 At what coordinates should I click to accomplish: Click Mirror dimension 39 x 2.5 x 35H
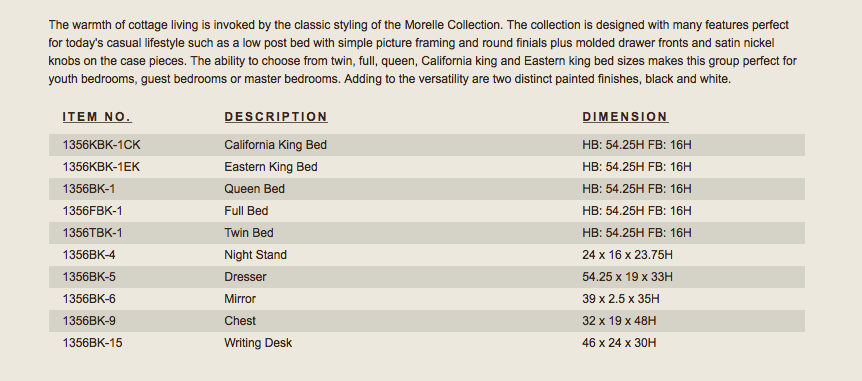621,299
